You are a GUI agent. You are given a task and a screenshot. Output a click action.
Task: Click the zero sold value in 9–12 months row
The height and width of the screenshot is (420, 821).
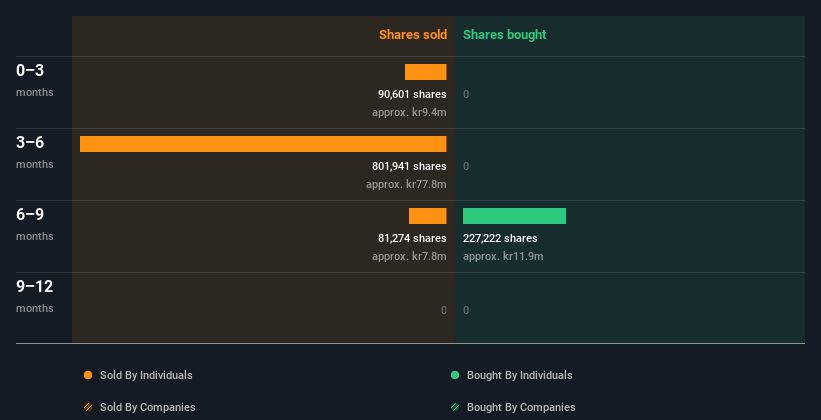pyautogui.click(x=443, y=310)
